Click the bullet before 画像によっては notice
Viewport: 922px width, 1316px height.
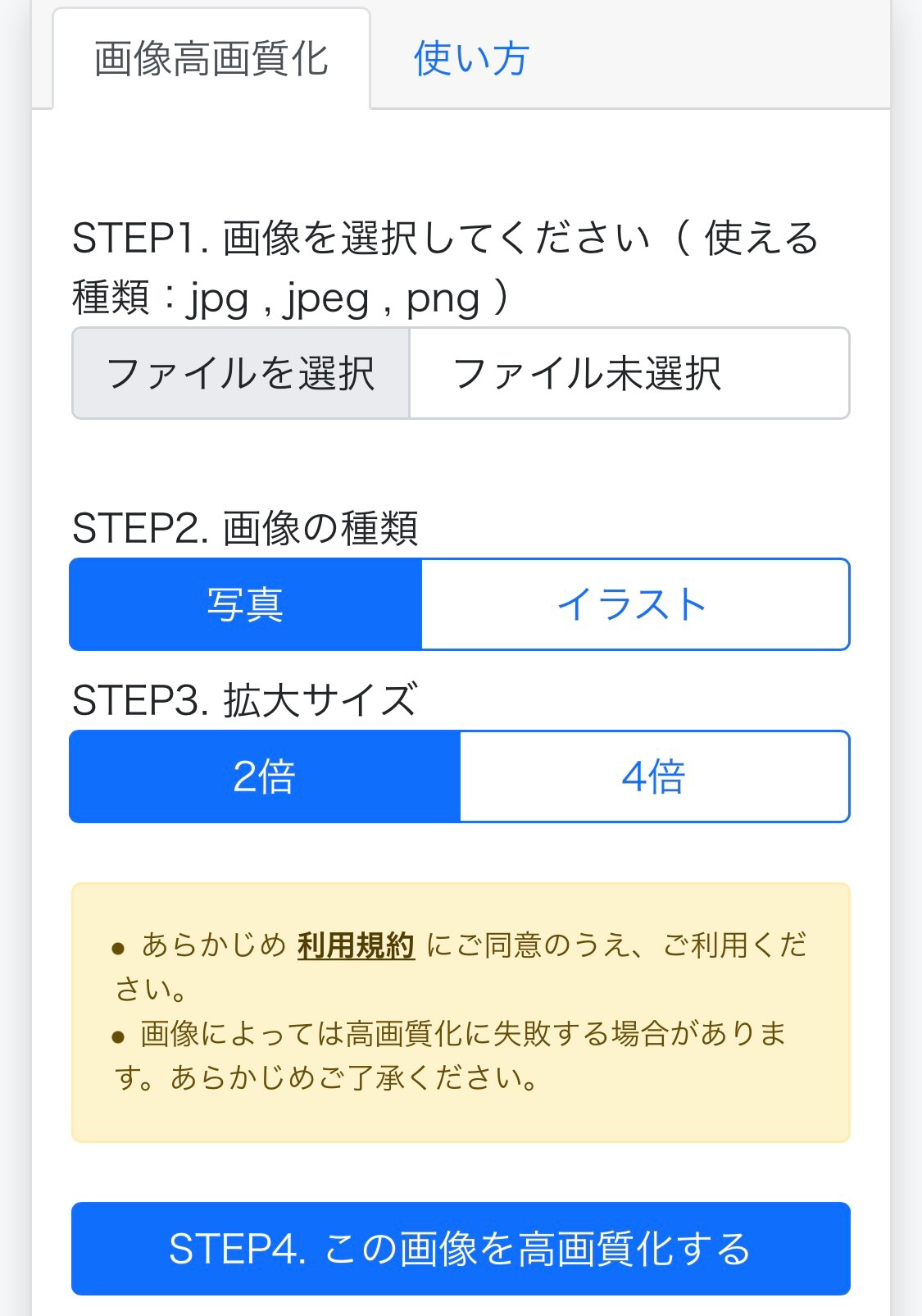pyautogui.click(x=119, y=1036)
